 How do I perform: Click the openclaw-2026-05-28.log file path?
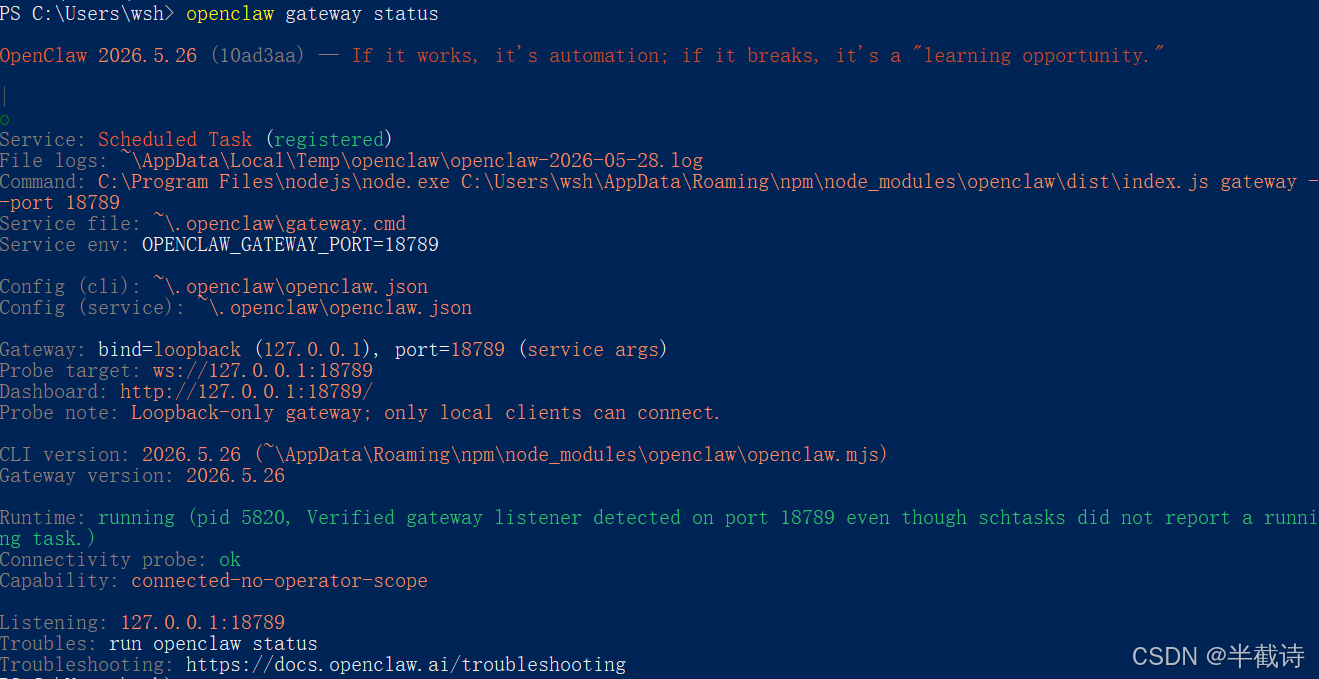point(411,161)
